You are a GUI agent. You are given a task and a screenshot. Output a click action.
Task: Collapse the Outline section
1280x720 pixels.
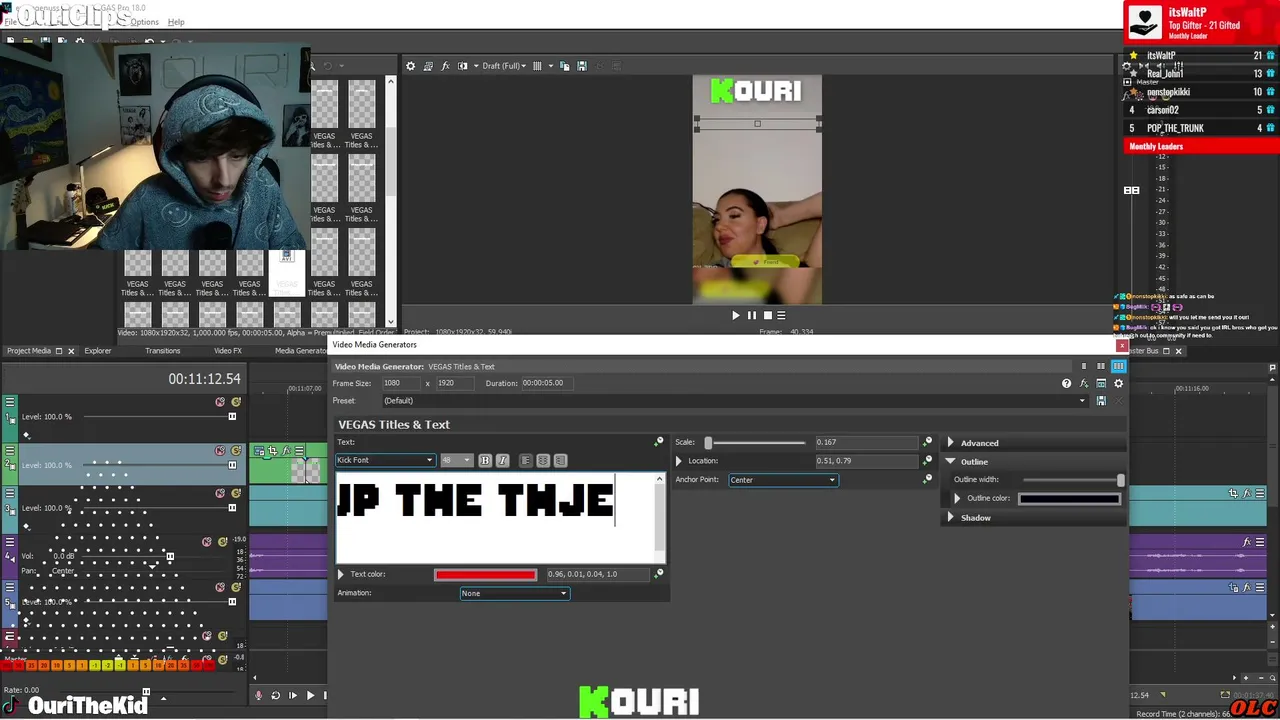951,462
